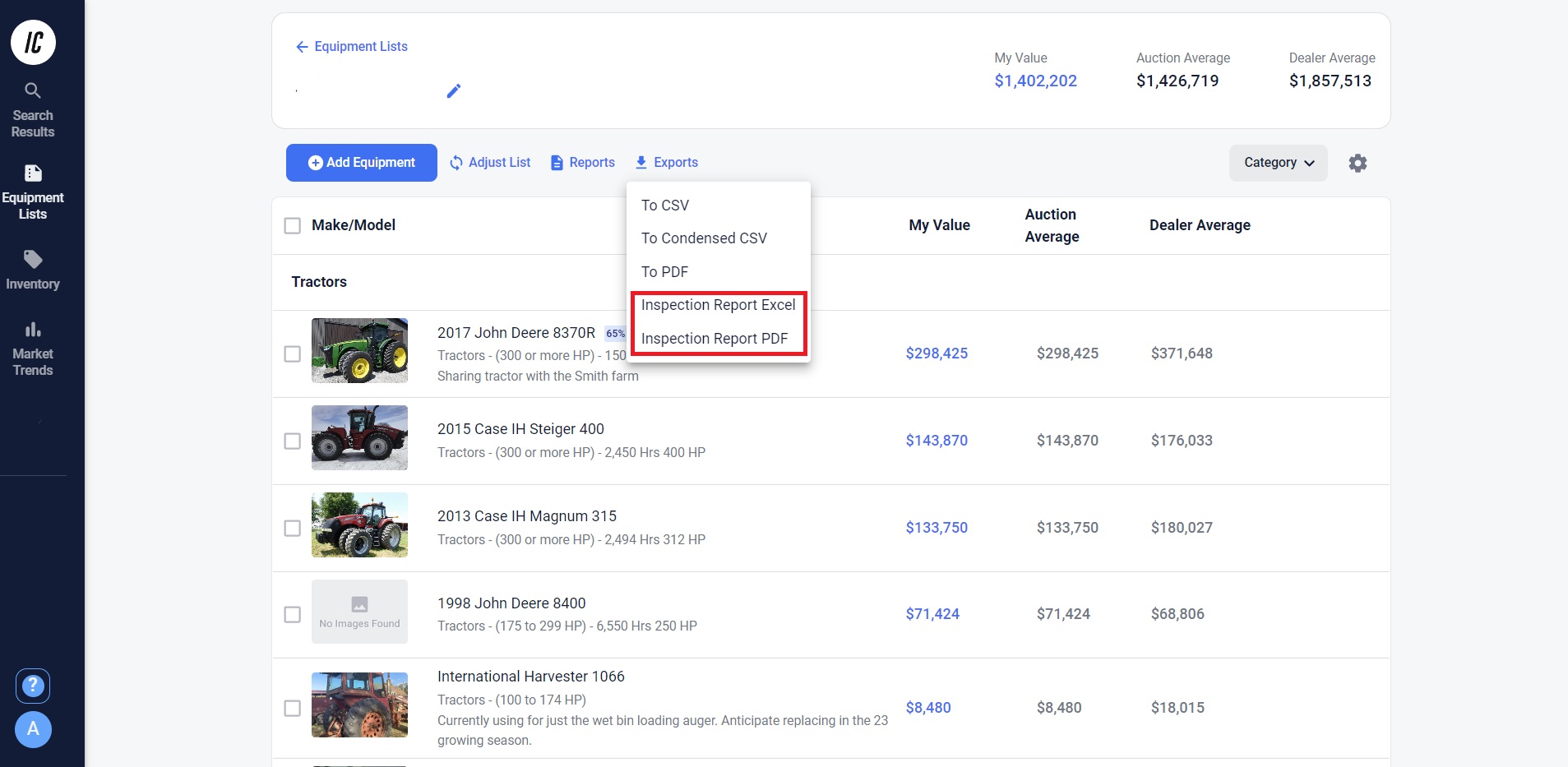Open list settings gear icon

click(1358, 163)
